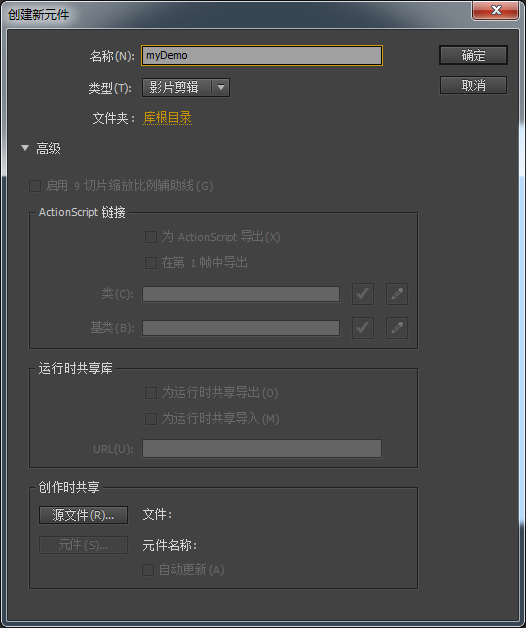Screen dimensions: 526x628
Task: Click the pencil edit icon for 类(C)
Action: coord(397,294)
